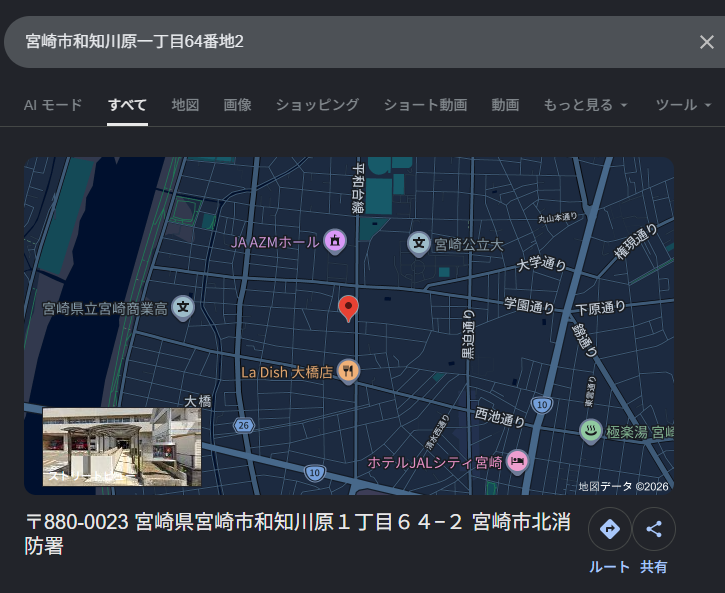The image size is (725, 593).
Task: Click the JA AZMホール purple venue marker
Action: pos(335,241)
